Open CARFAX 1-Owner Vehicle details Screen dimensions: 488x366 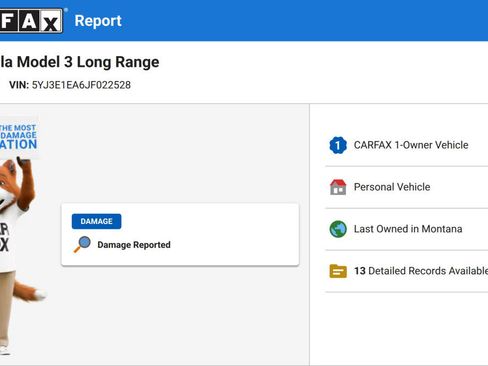pos(407,145)
